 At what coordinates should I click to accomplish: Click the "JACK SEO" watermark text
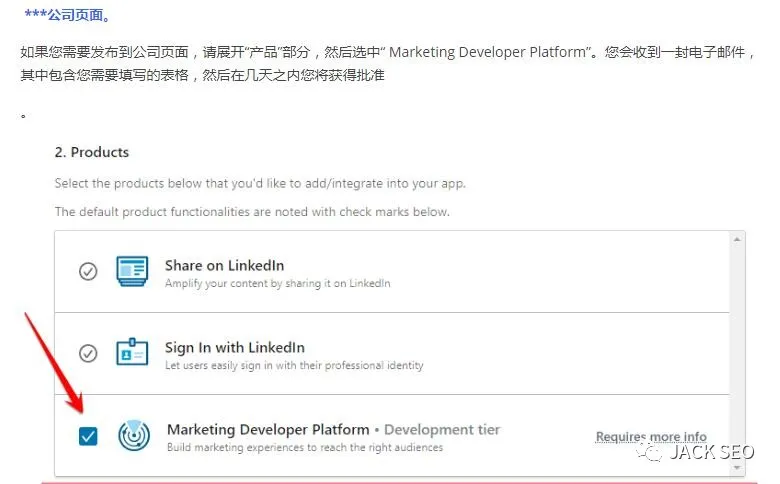pos(711,453)
